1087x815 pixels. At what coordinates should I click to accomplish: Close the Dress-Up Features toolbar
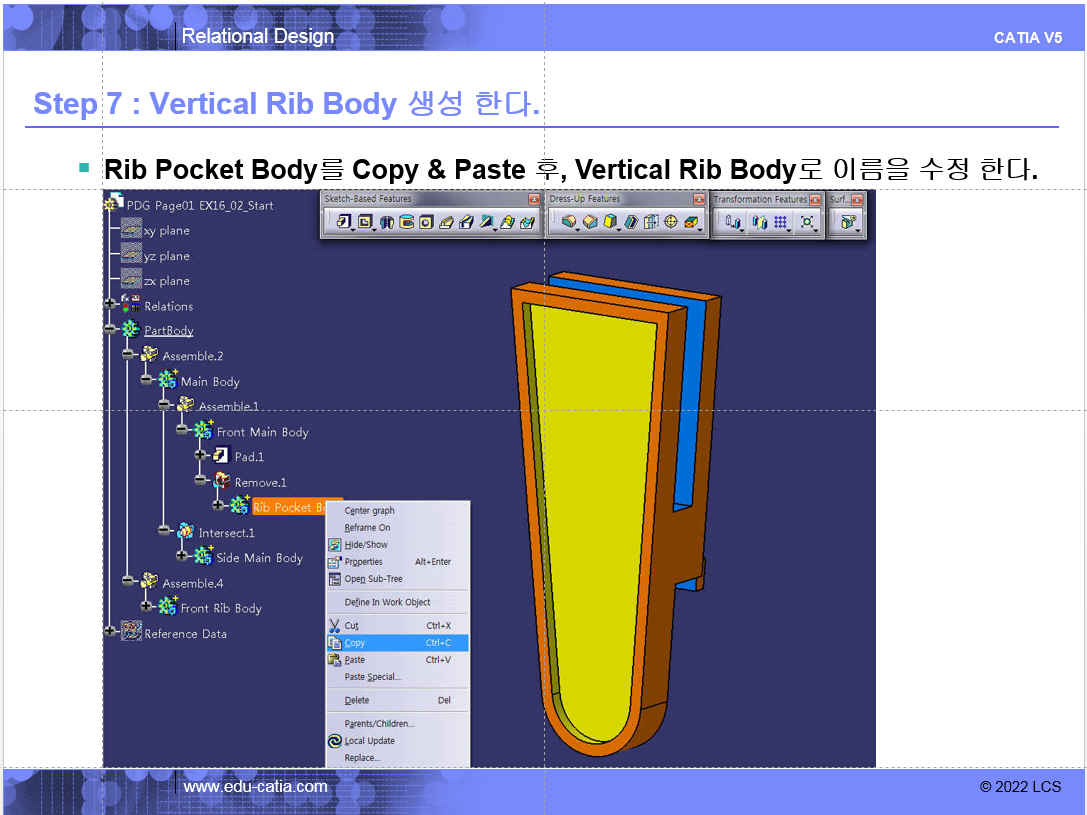[698, 200]
